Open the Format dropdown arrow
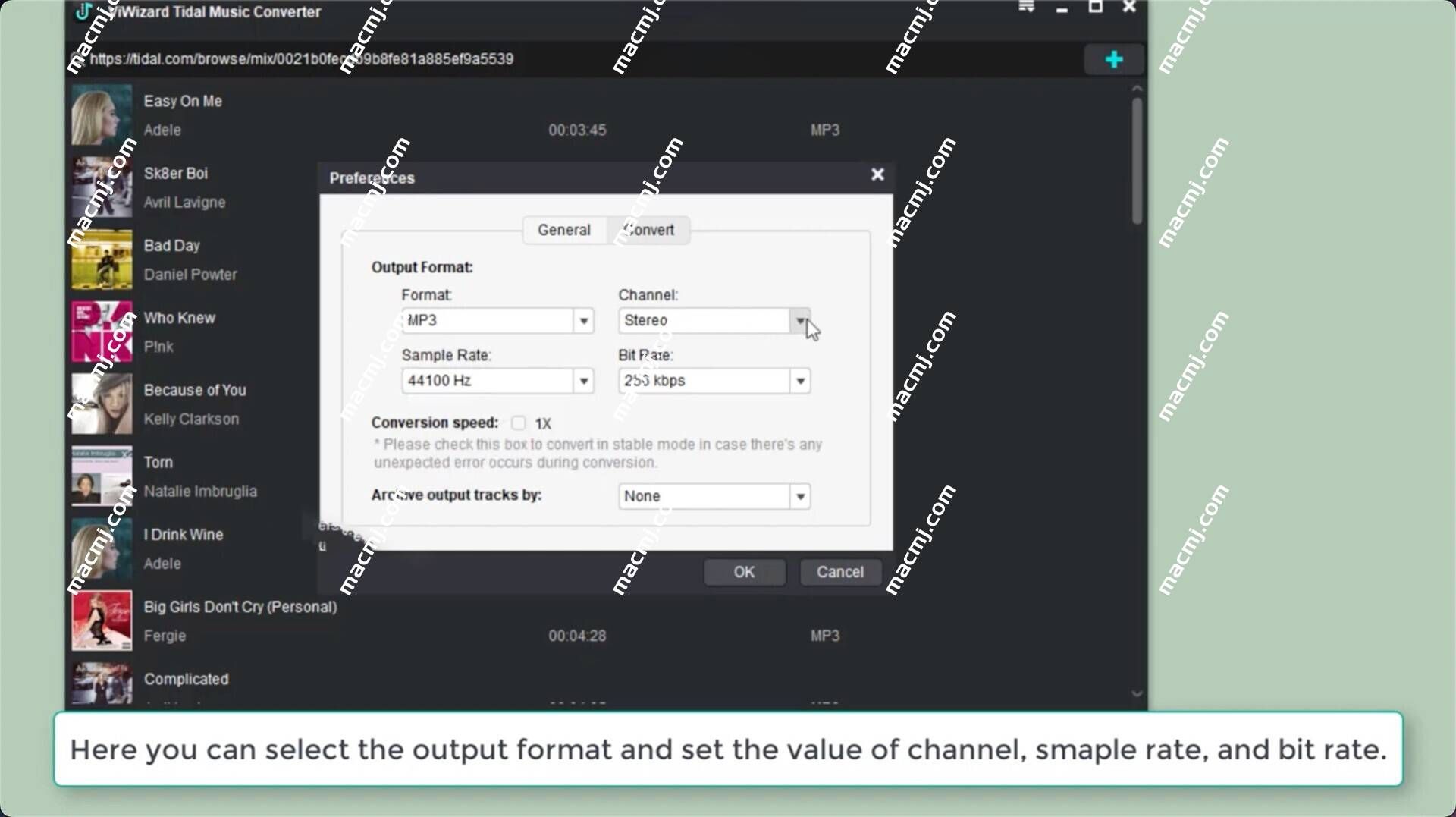This screenshot has height=817, width=1456. tap(583, 321)
